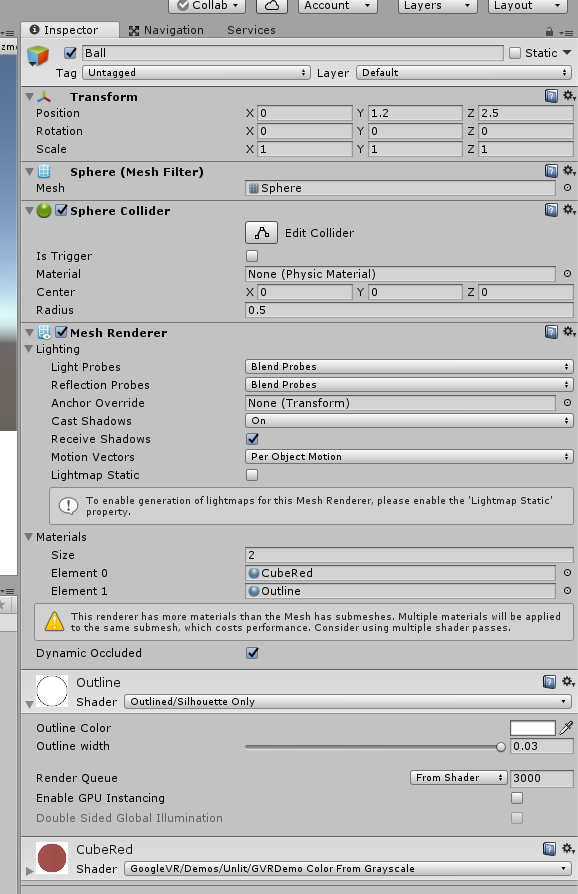Image resolution: width=578 pixels, height=894 pixels.
Task: Use the Outline Color eyedropper
Action: coord(566,728)
